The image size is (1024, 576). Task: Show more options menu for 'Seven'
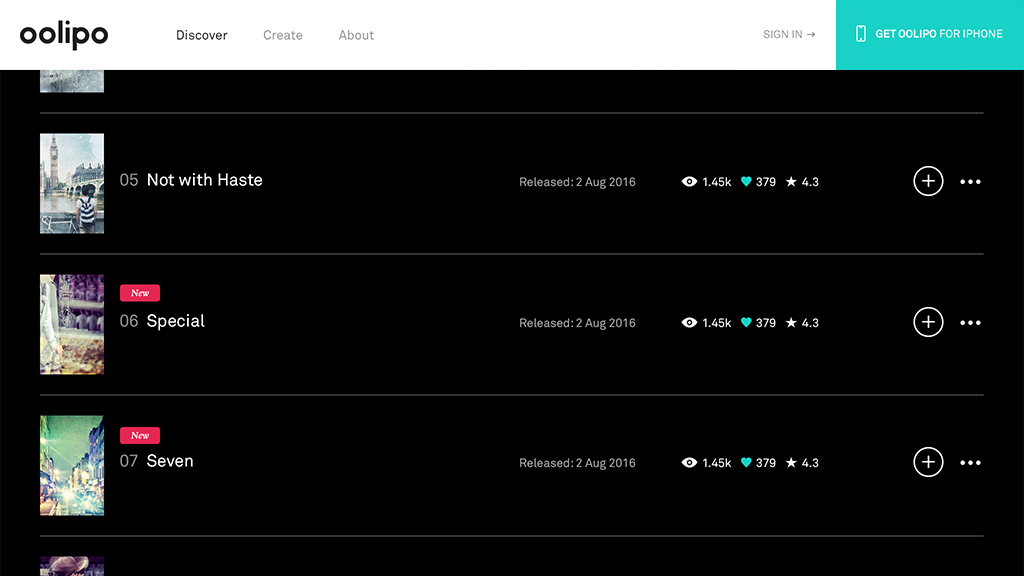pyautogui.click(x=970, y=463)
